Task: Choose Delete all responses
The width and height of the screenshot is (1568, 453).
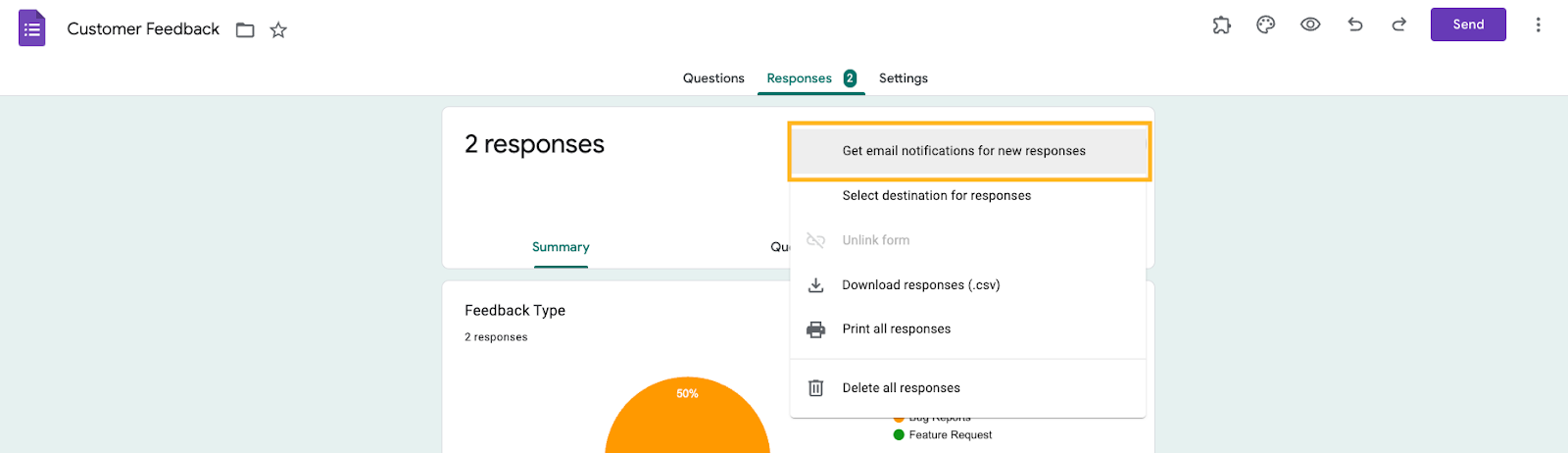Action: coord(901,388)
